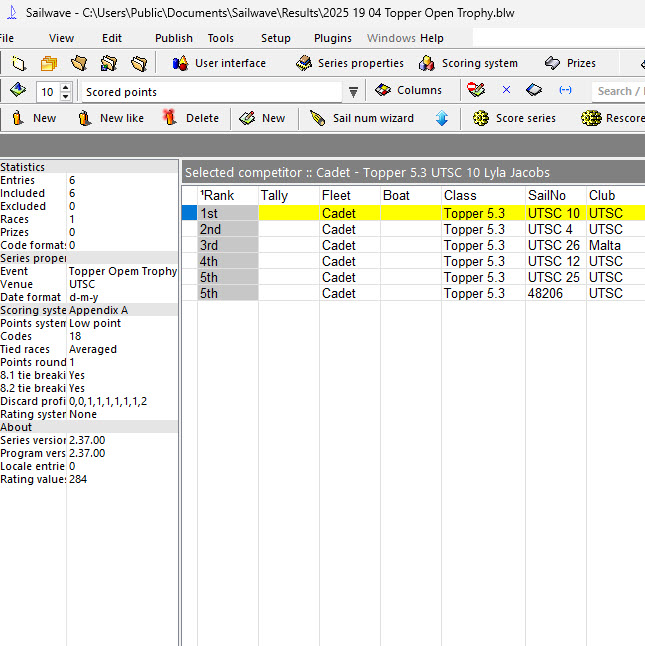Image resolution: width=645 pixels, height=646 pixels.
Task: Adjust the font size stepper showing 10
Action: (x=66, y=92)
